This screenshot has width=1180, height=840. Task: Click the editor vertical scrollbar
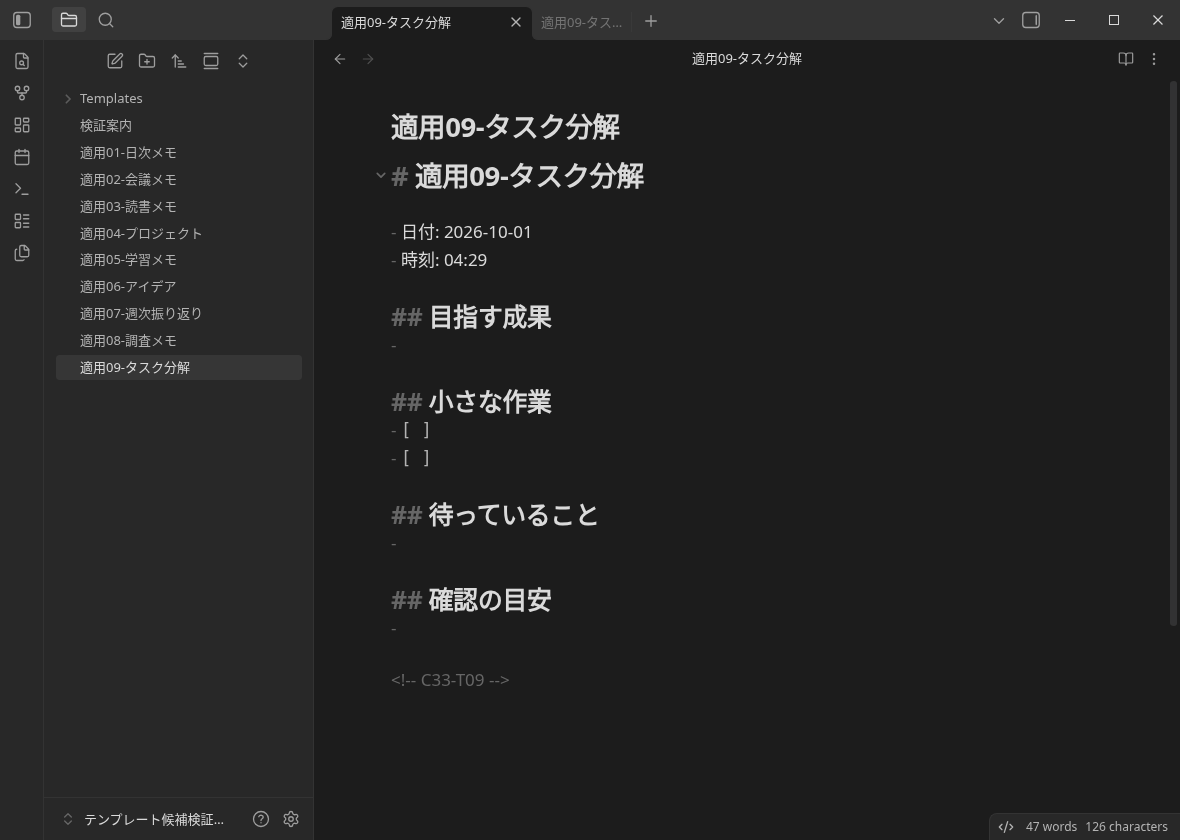pyautogui.click(x=1173, y=352)
